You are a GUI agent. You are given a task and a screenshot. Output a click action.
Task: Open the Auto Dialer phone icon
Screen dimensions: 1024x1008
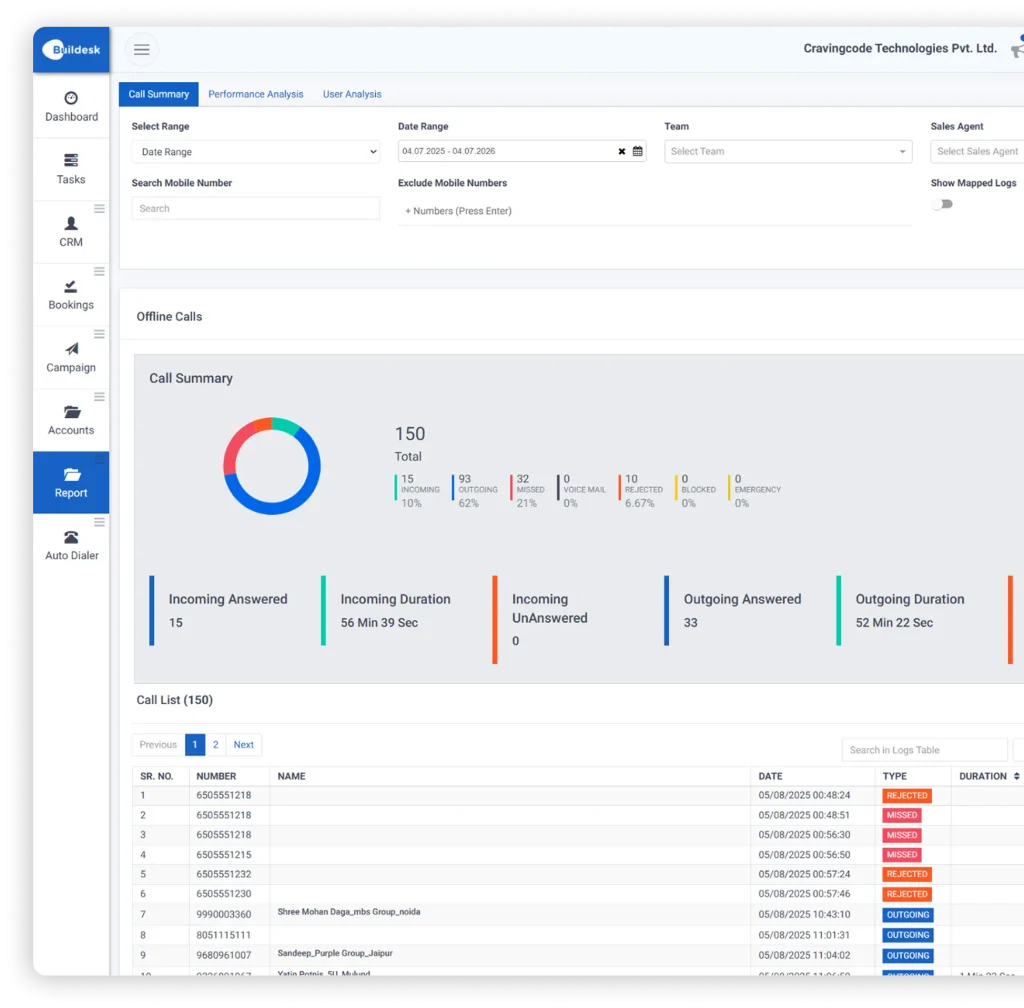71,537
